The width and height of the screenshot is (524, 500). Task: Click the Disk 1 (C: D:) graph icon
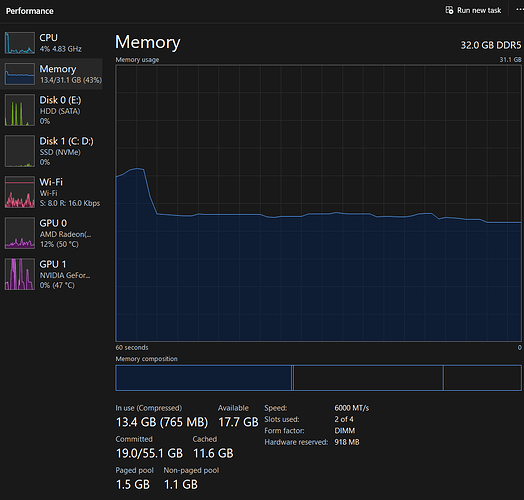pos(20,151)
